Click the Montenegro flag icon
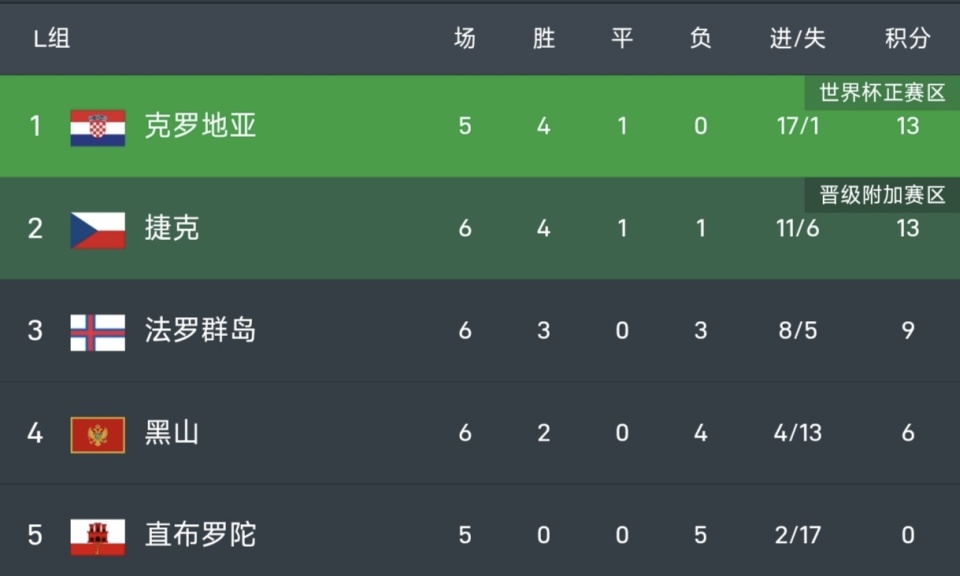 coord(98,434)
